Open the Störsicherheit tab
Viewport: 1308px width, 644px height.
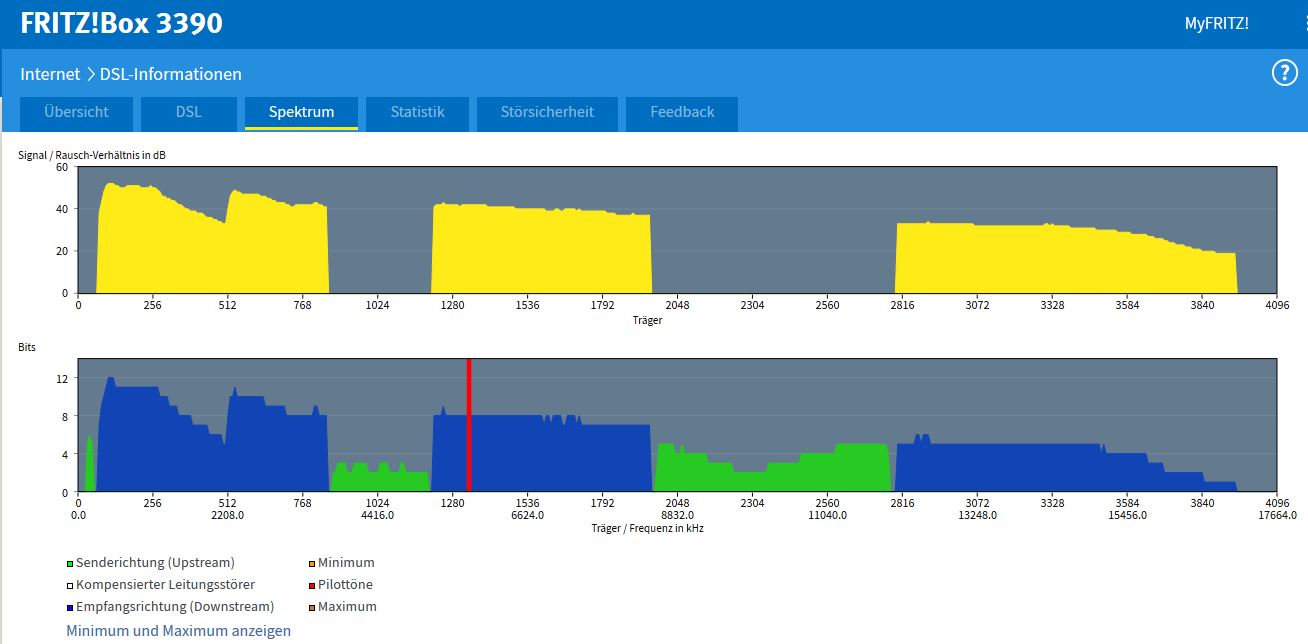click(x=547, y=113)
